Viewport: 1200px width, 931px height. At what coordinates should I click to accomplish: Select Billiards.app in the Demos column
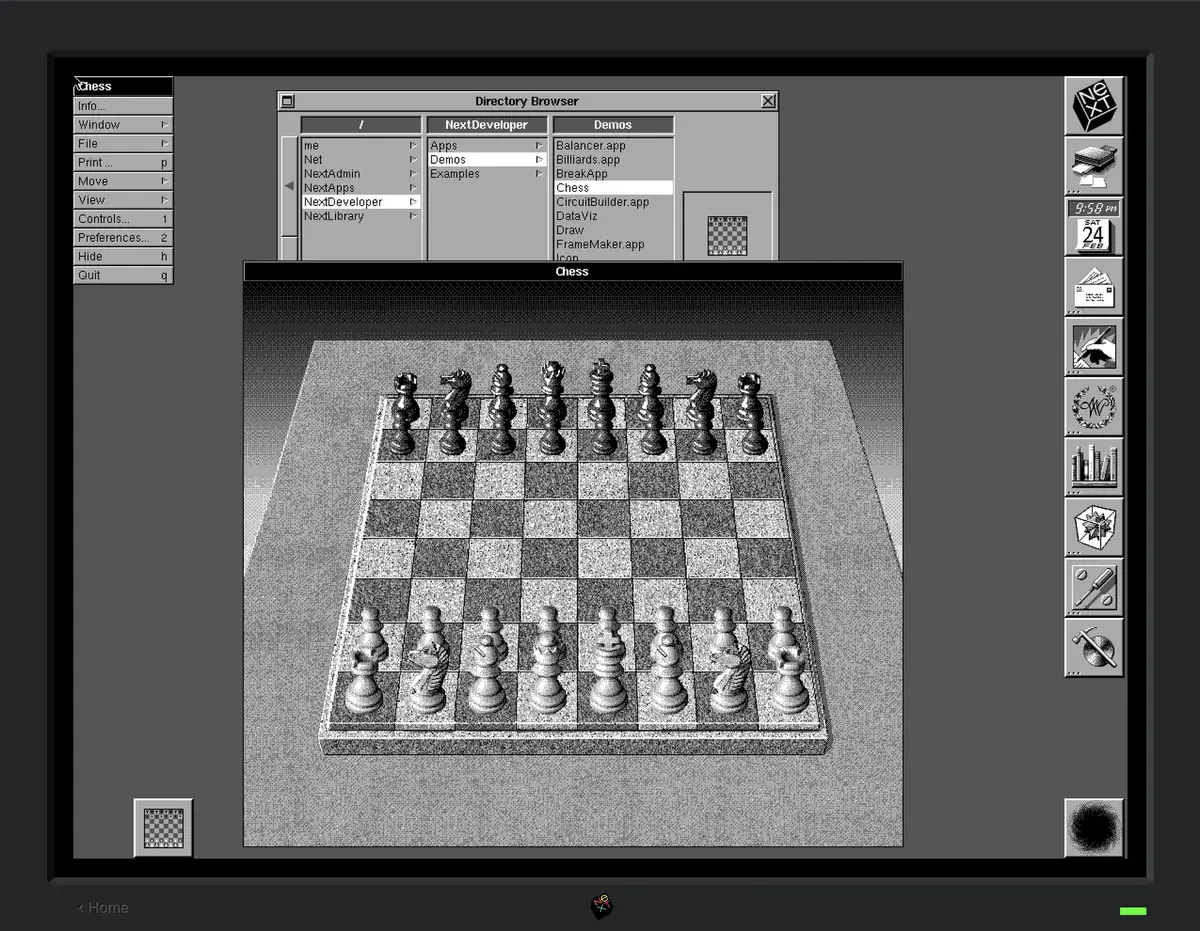pyautogui.click(x=588, y=159)
